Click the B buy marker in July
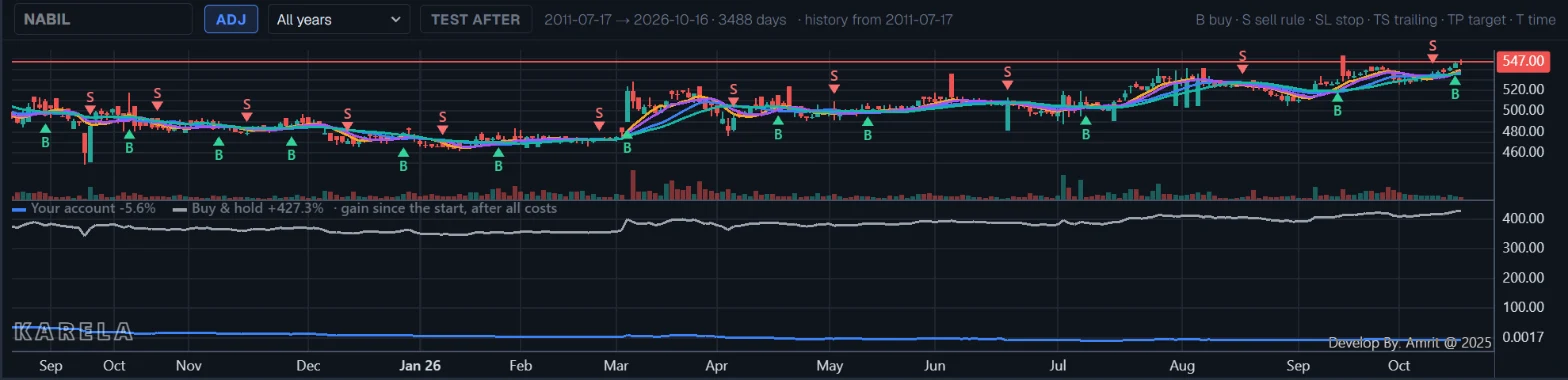 pos(1086,128)
